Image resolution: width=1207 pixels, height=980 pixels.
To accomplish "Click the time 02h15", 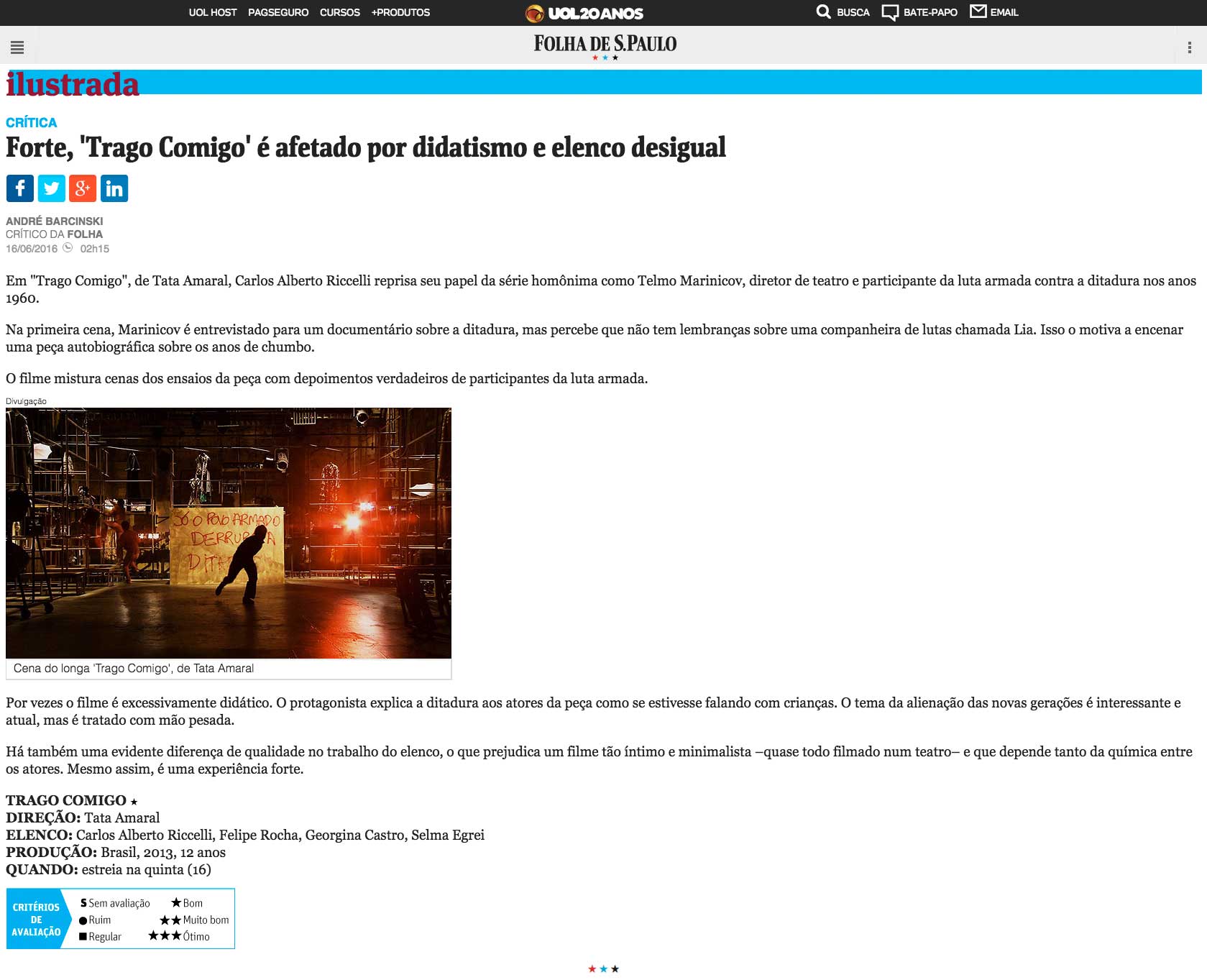I will (x=95, y=249).
